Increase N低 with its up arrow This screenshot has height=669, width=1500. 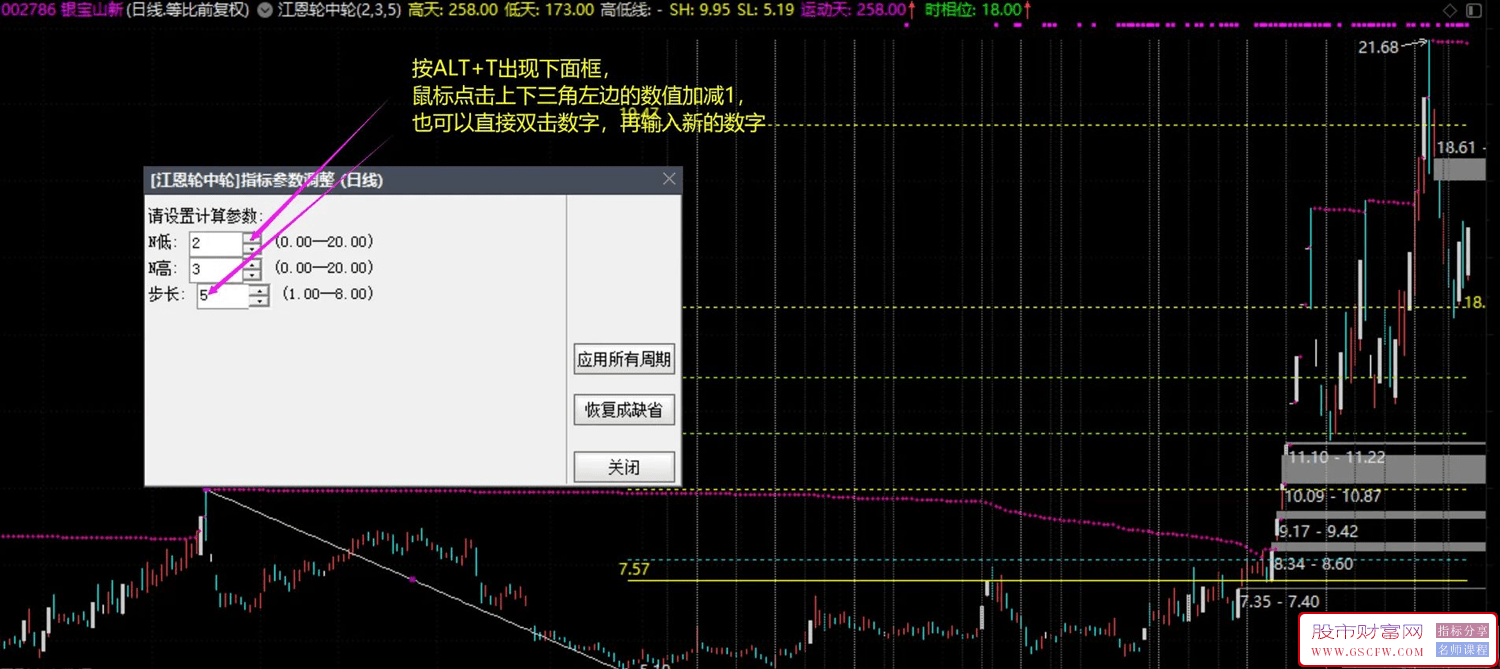tap(253, 237)
